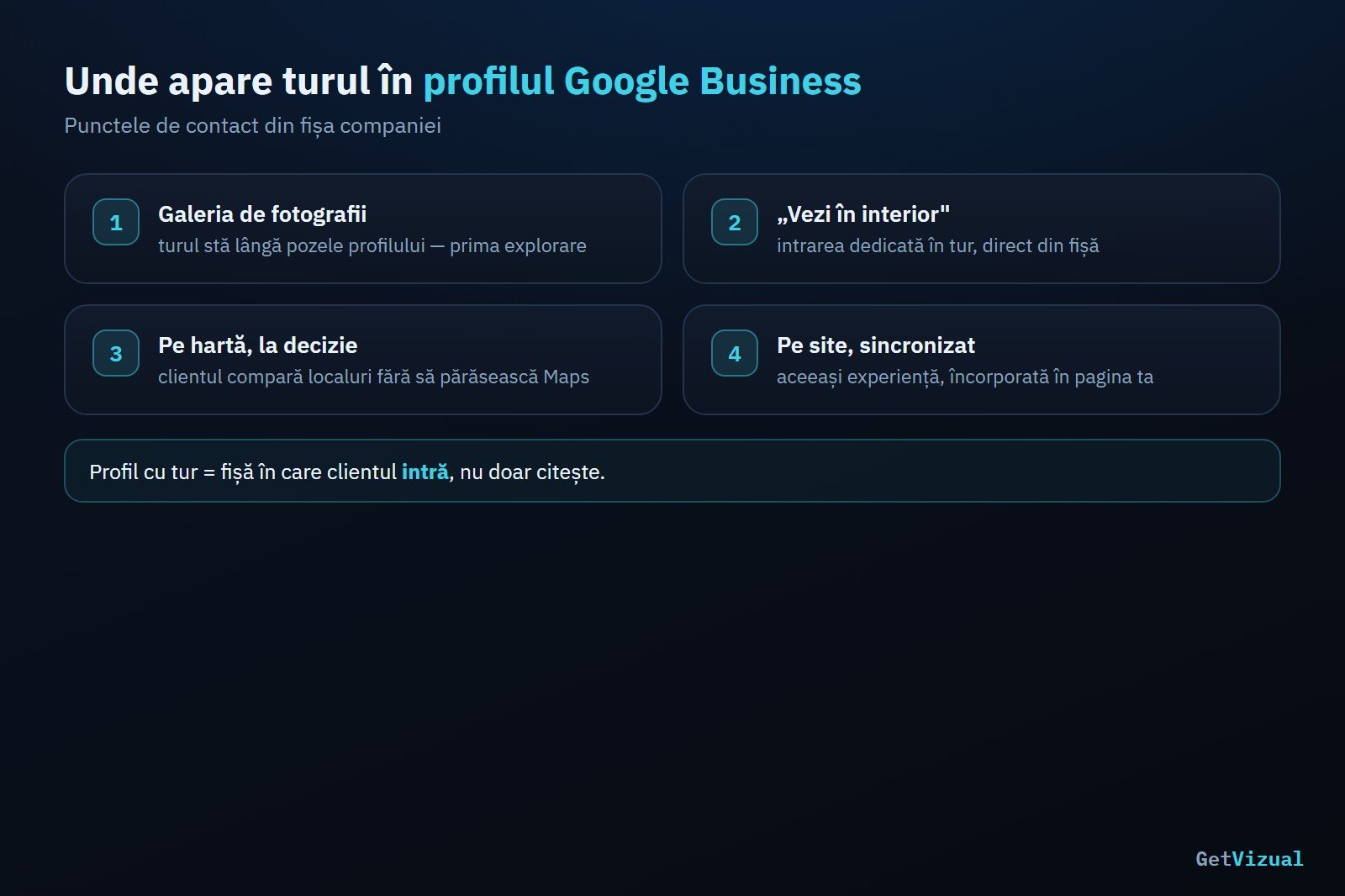Select the heading "Galeria de fotografii"
The width and height of the screenshot is (1345, 896).
(262, 214)
